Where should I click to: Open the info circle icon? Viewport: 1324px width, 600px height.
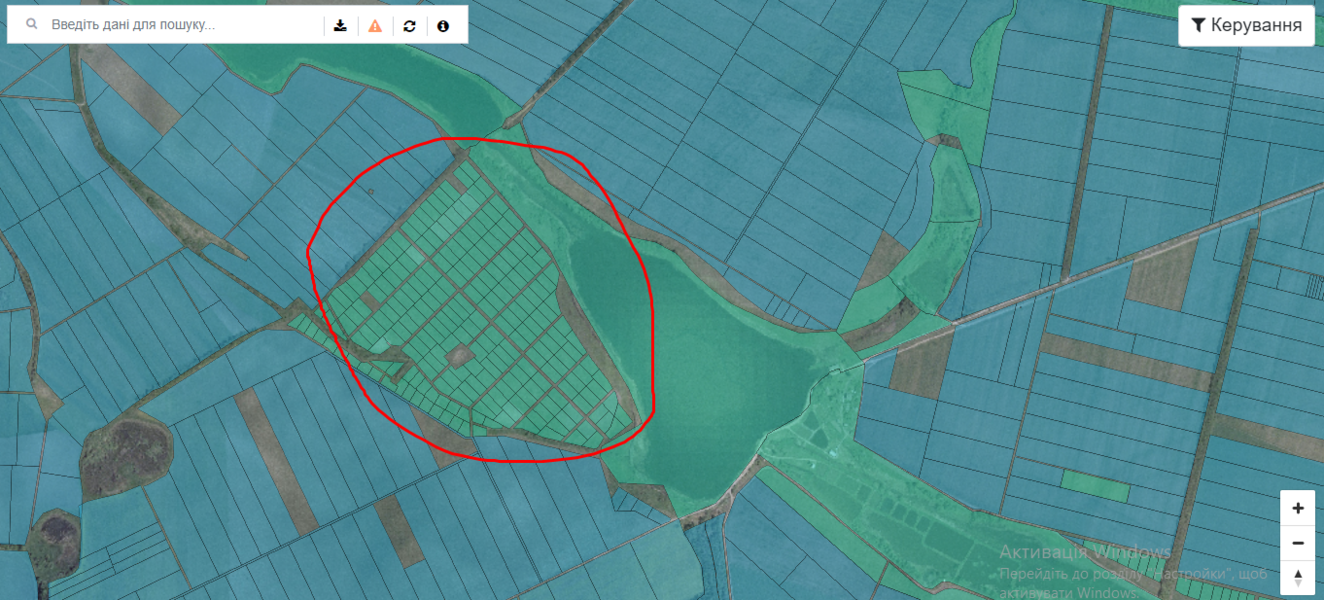tap(443, 26)
